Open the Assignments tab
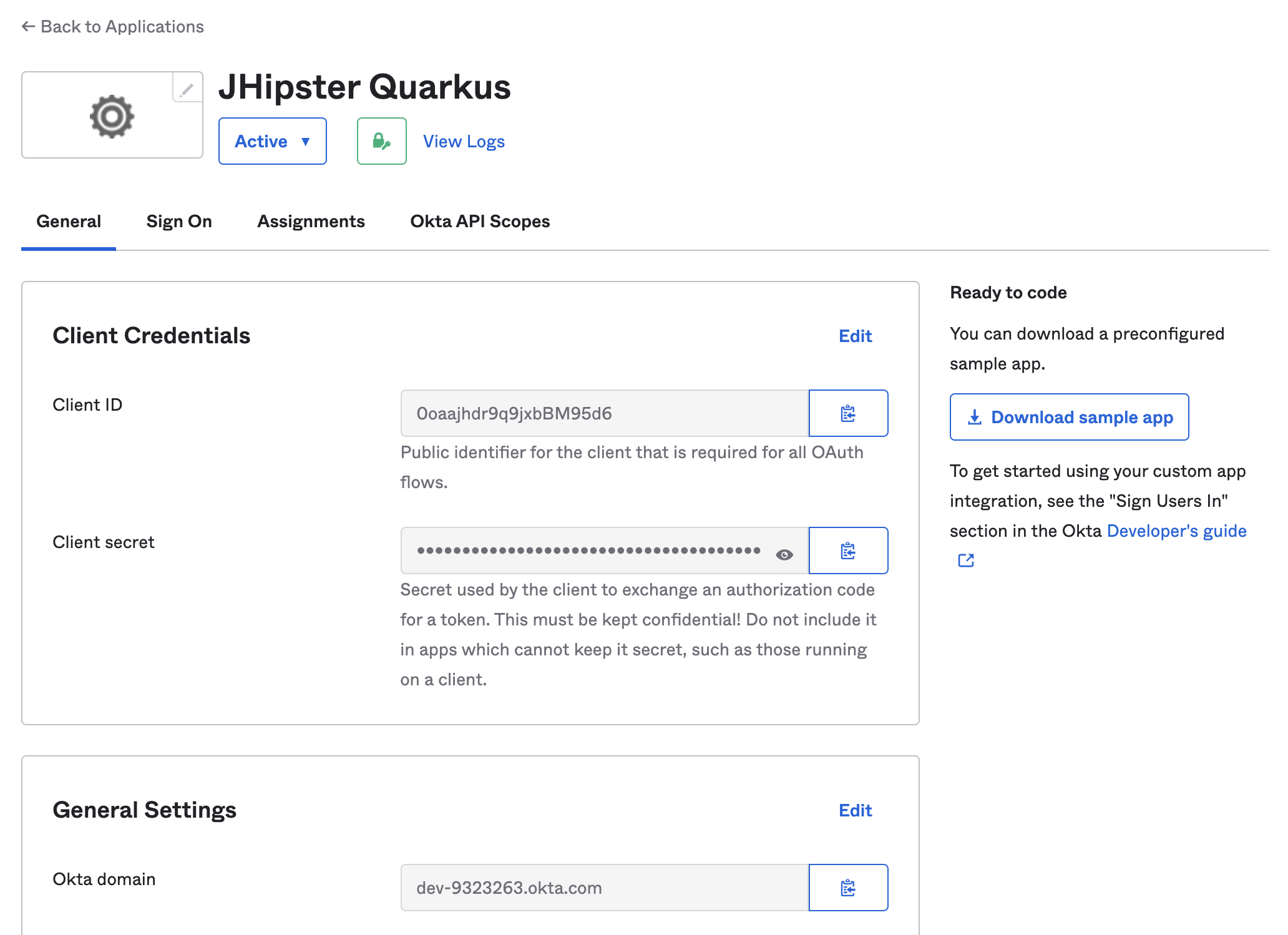Viewport: 1288px width, 935px height. (311, 222)
